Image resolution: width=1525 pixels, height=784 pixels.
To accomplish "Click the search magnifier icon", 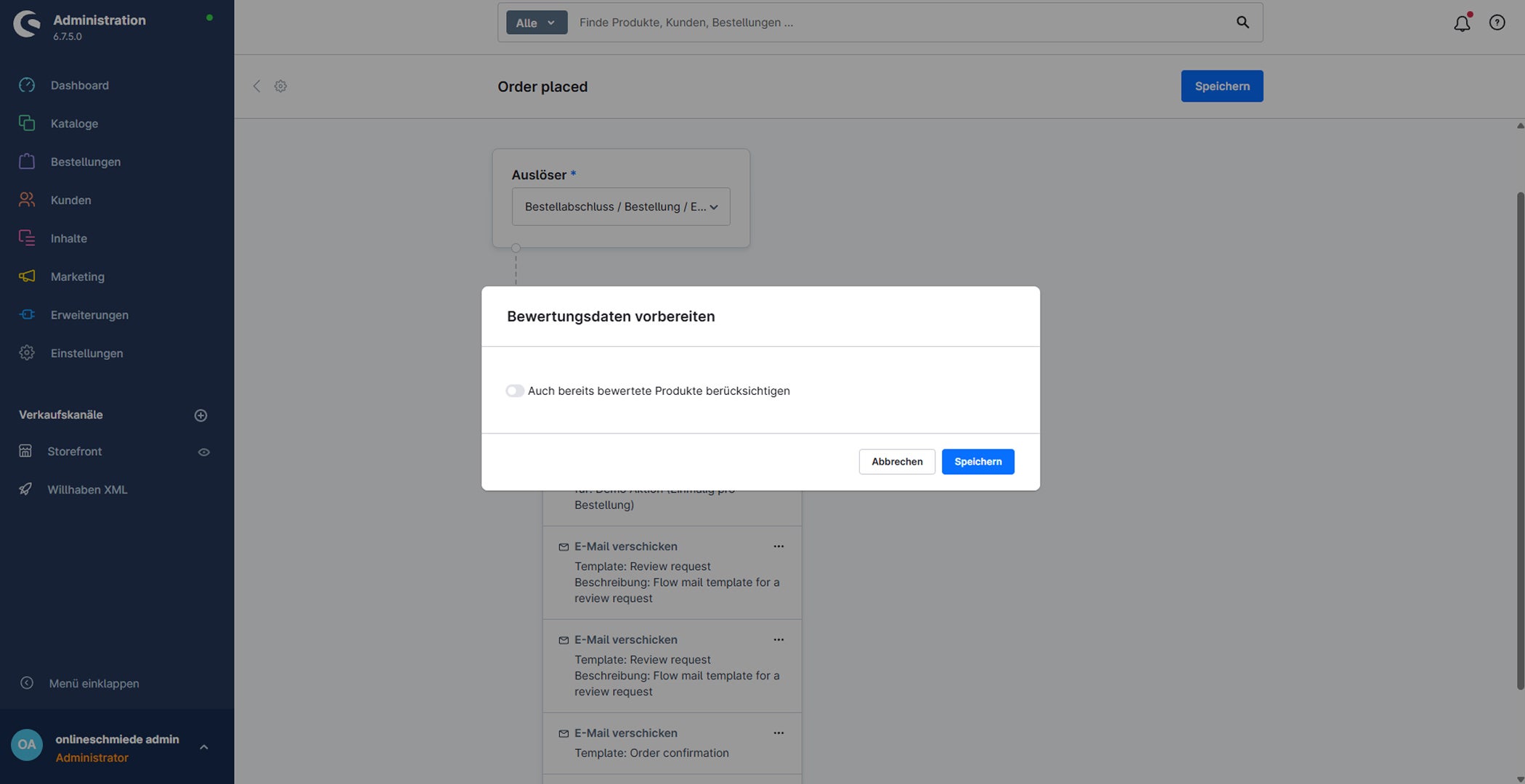I will coord(1243,23).
